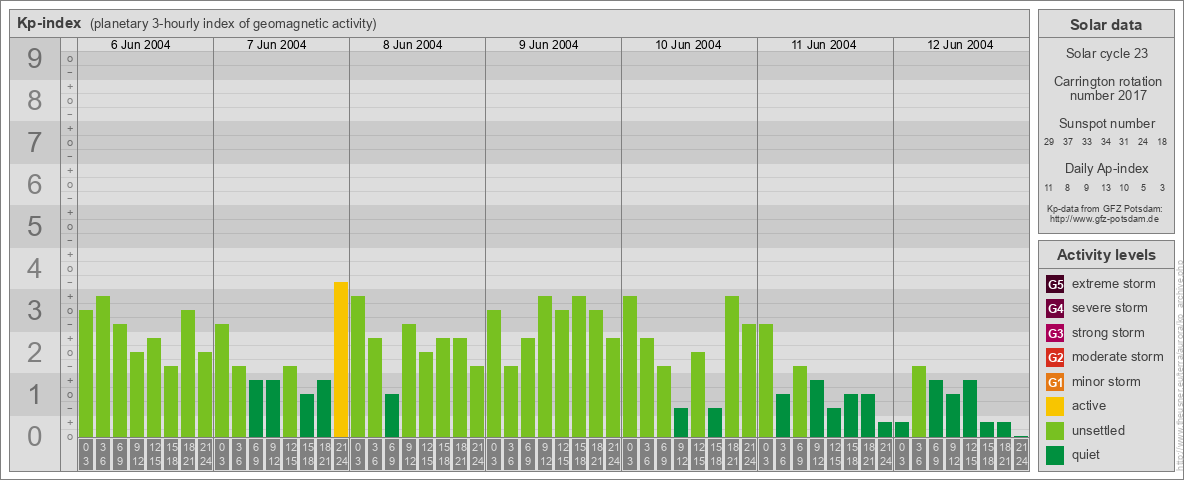Click Daily Ap-index value 11
This screenshot has height=480, width=1184.
(1049, 187)
